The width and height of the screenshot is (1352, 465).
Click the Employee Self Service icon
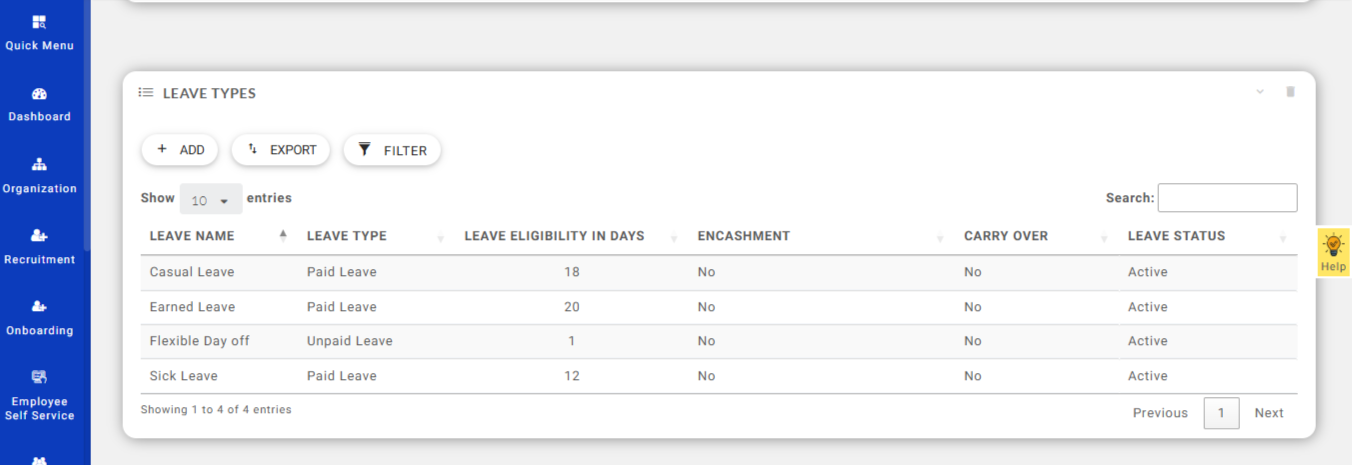point(39,377)
